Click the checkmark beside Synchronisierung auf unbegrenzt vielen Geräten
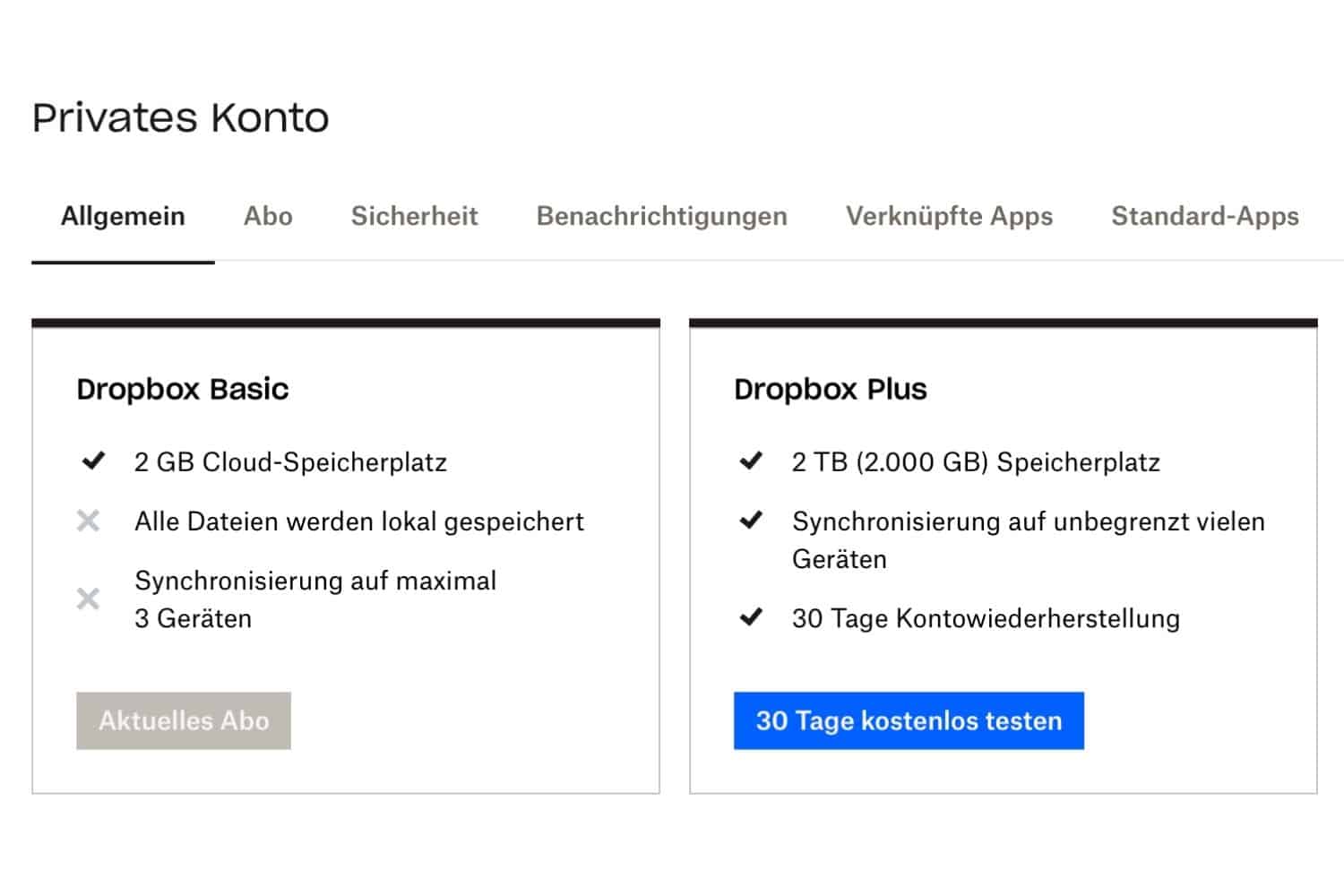The image size is (1344, 896). coord(751,521)
